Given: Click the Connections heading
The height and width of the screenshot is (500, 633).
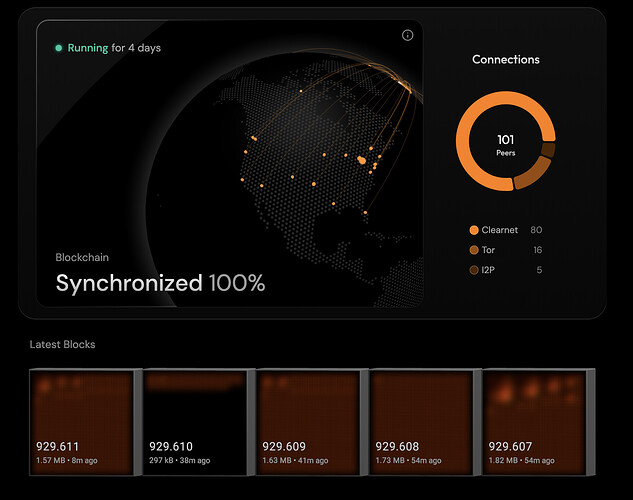Looking at the screenshot, I should pos(505,60).
